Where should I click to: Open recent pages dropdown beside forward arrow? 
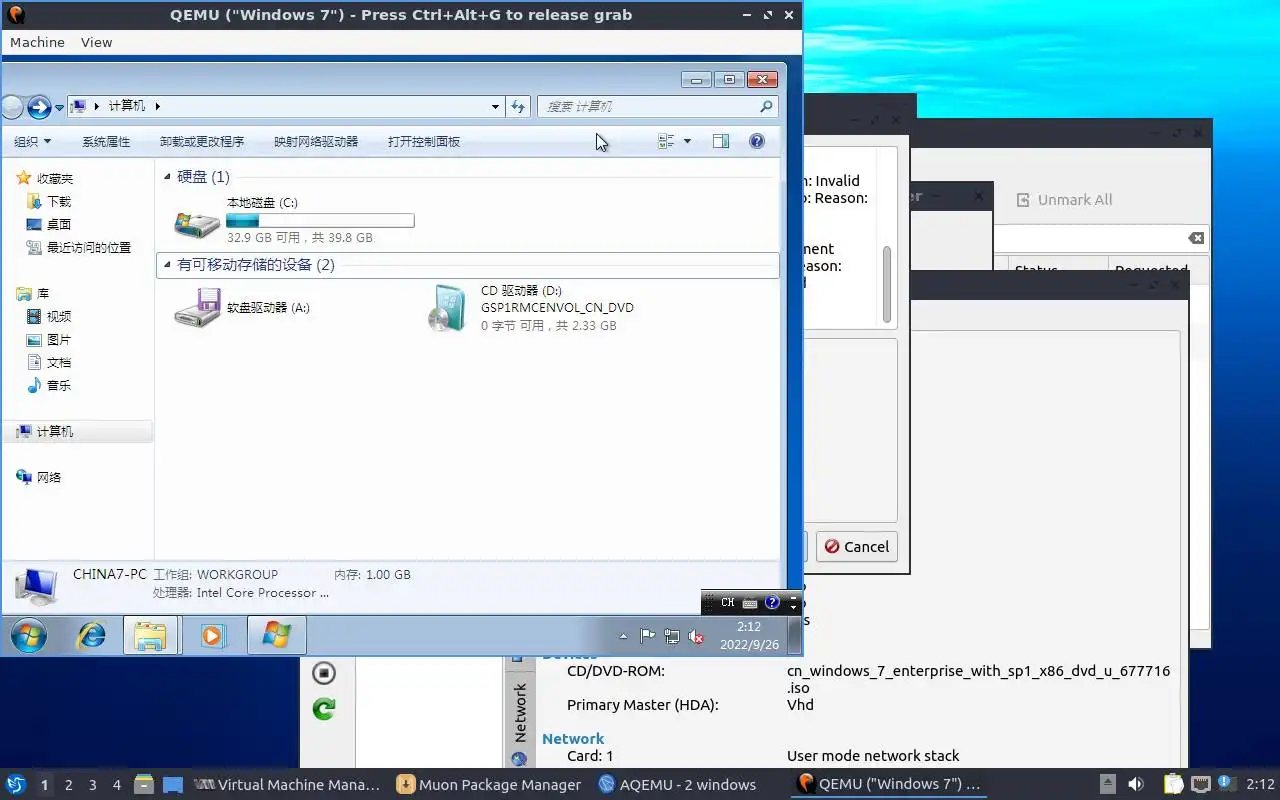tap(60, 107)
